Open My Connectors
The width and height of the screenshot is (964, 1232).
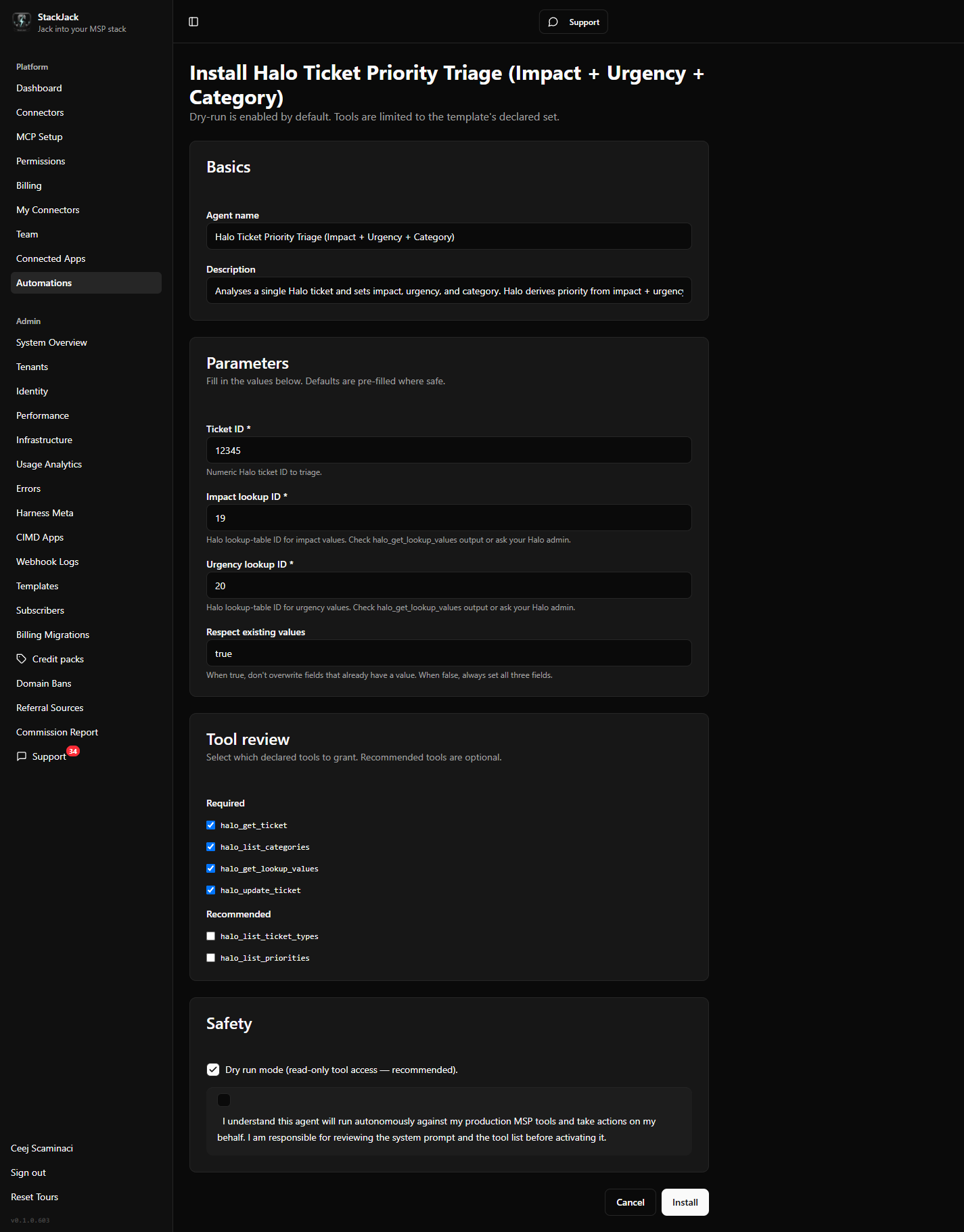click(86, 210)
